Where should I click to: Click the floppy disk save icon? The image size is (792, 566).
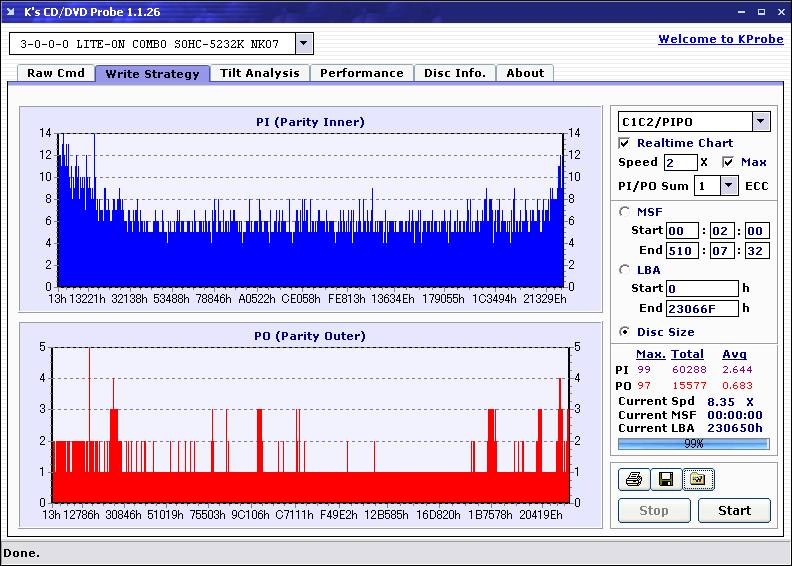(664, 480)
